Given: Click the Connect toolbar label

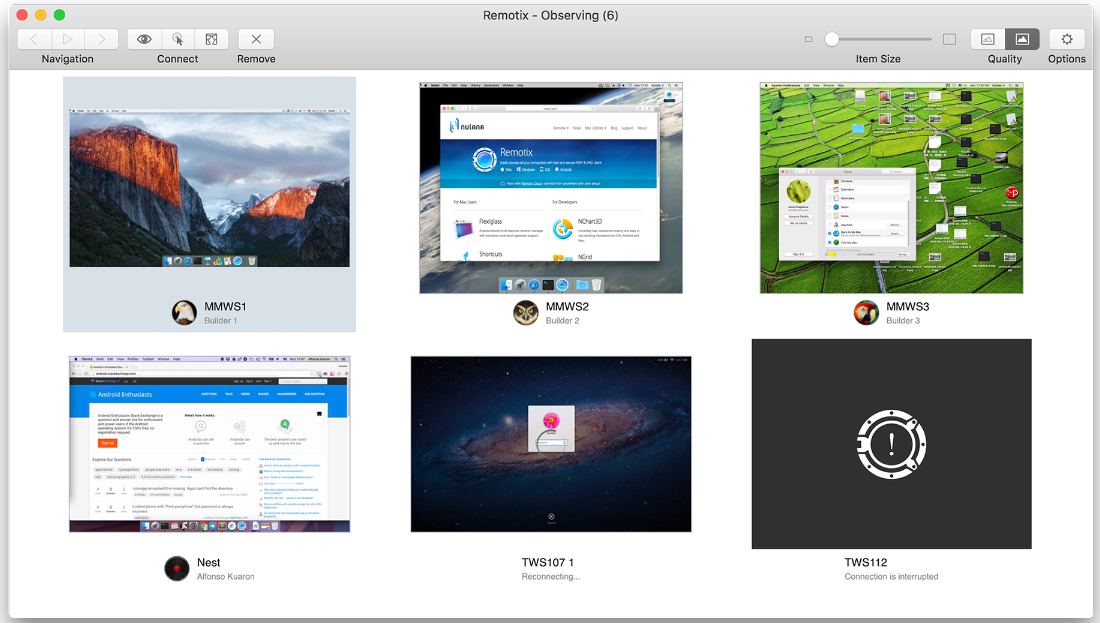Looking at the screenshot, I should click(177, 59).
